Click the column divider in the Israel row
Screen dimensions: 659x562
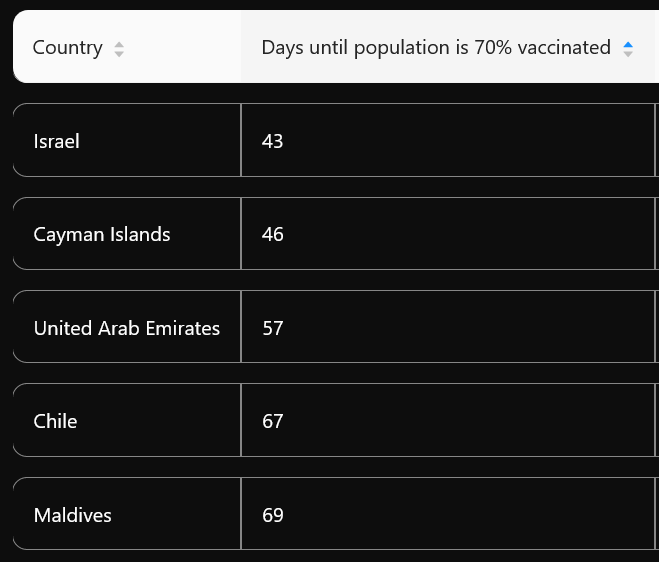(241, 140)
